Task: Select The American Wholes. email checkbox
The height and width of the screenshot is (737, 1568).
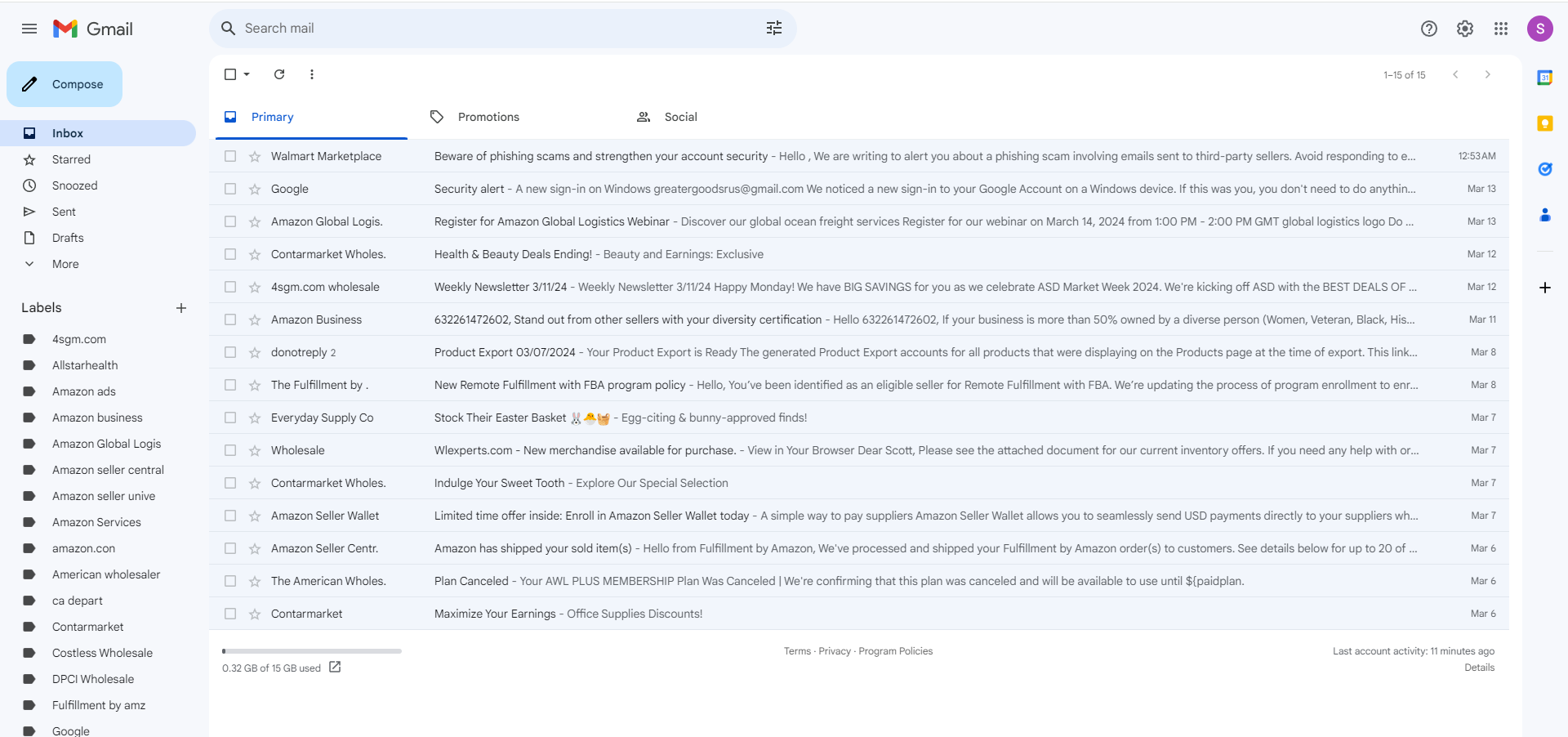Action: (x=230, y=581)
